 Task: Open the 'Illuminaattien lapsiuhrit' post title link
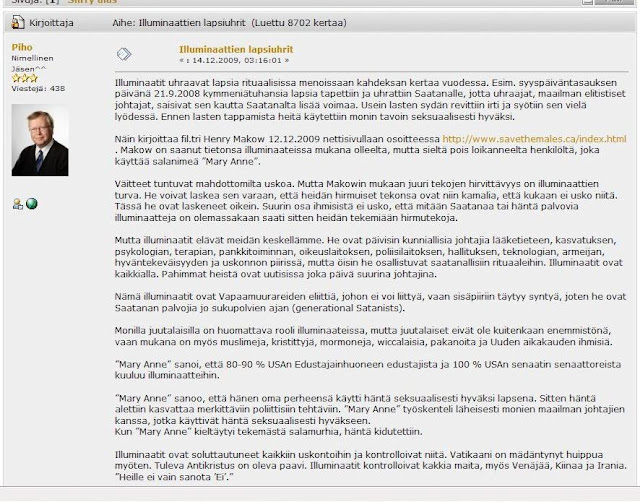(x=236, y=49)
